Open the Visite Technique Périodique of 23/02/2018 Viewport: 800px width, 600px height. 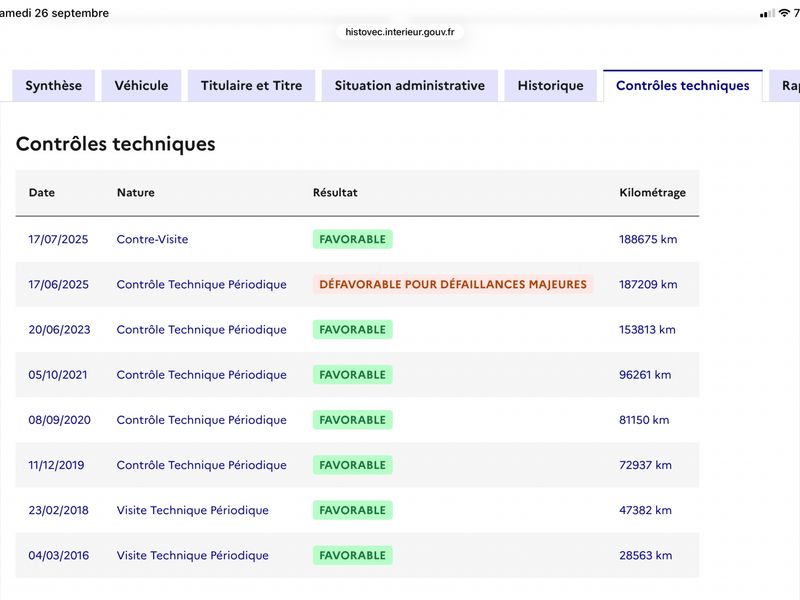point(192,510)
